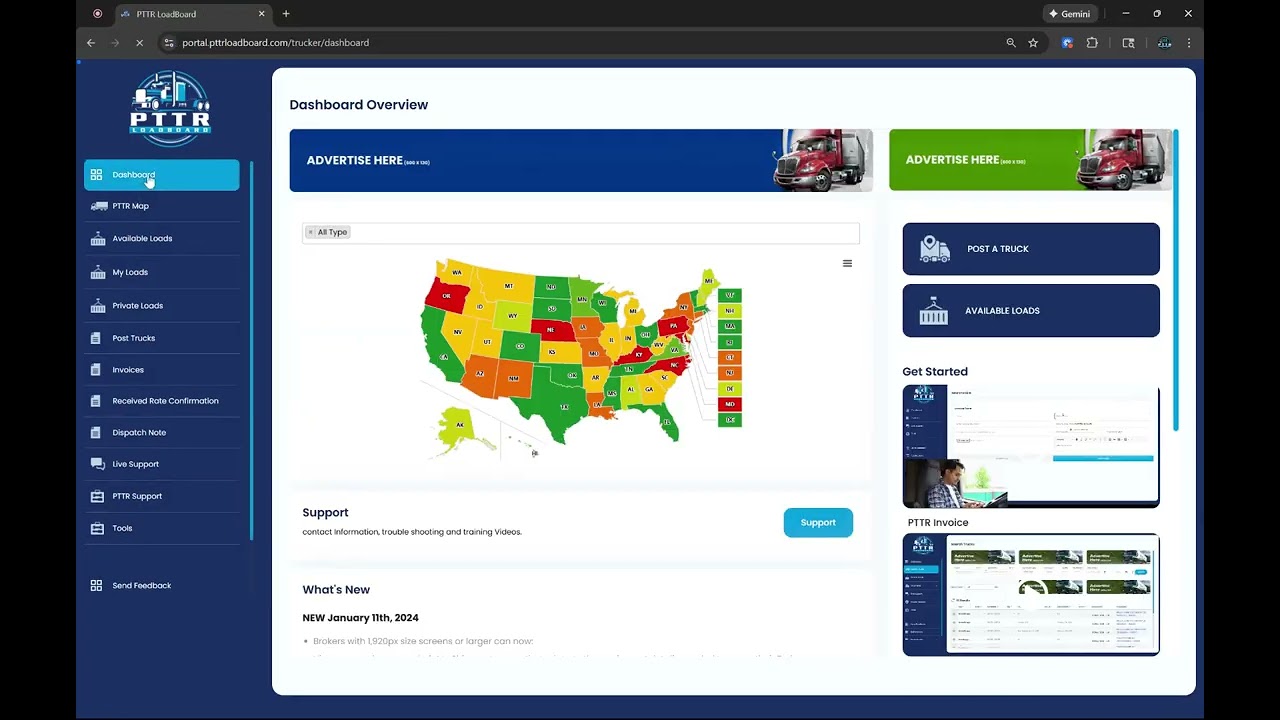
Task: Click the 'What's New' heading
Action: [x=336, y=590]
